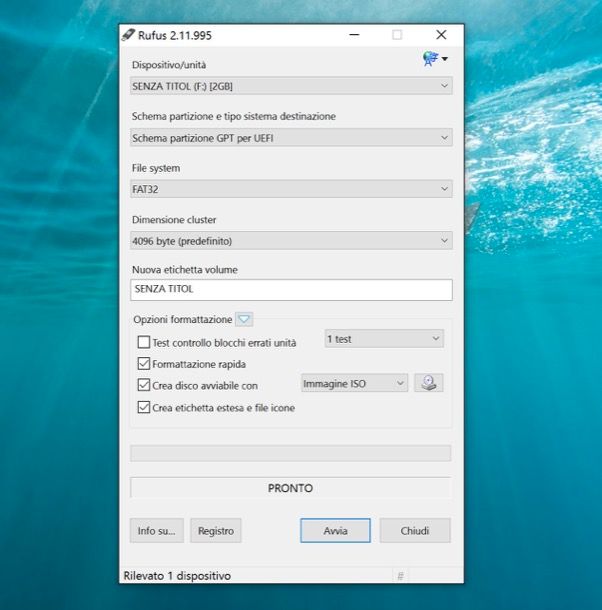Click the hash symbol in status bar
This screenshot has width=602, height=610.
click(x=400, y=576)
